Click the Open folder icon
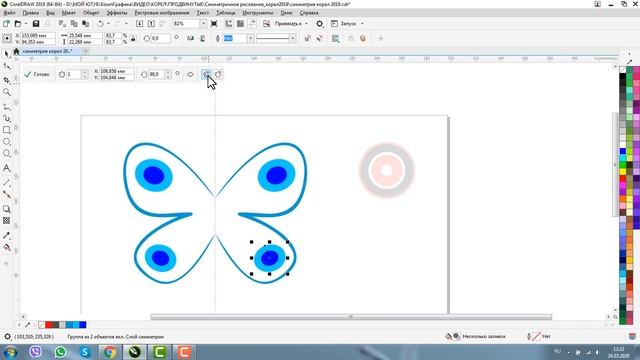640x360 pixels. tap(18, 24)
